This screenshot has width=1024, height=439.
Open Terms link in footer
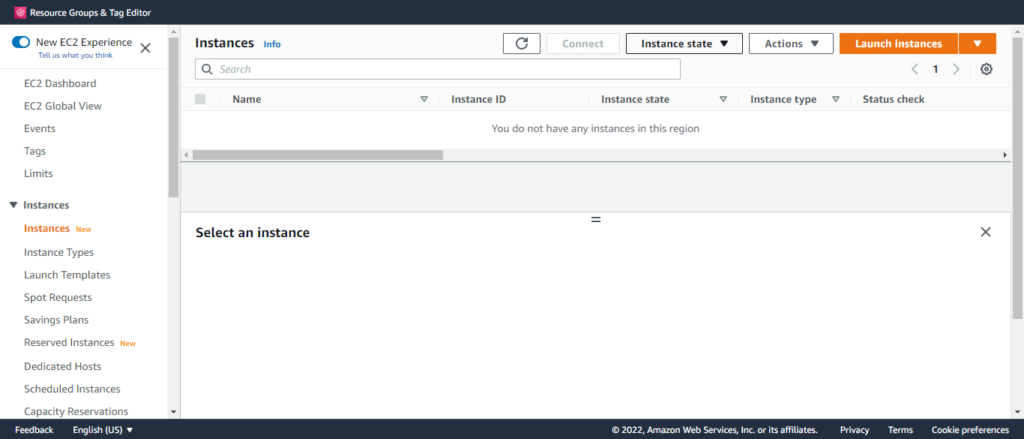901,430
